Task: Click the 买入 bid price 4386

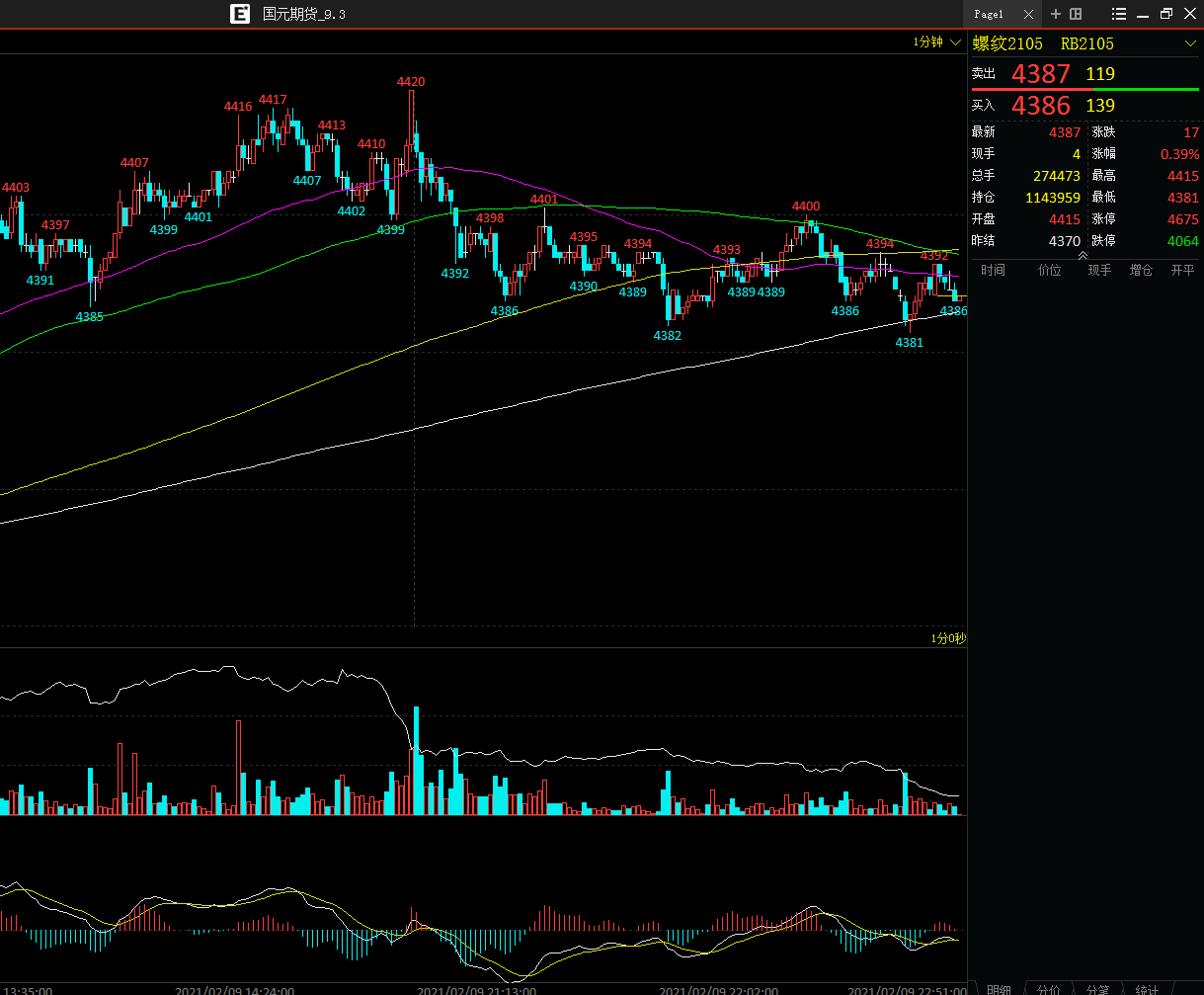Action: pyautogui.click(x=1041, y=106)
